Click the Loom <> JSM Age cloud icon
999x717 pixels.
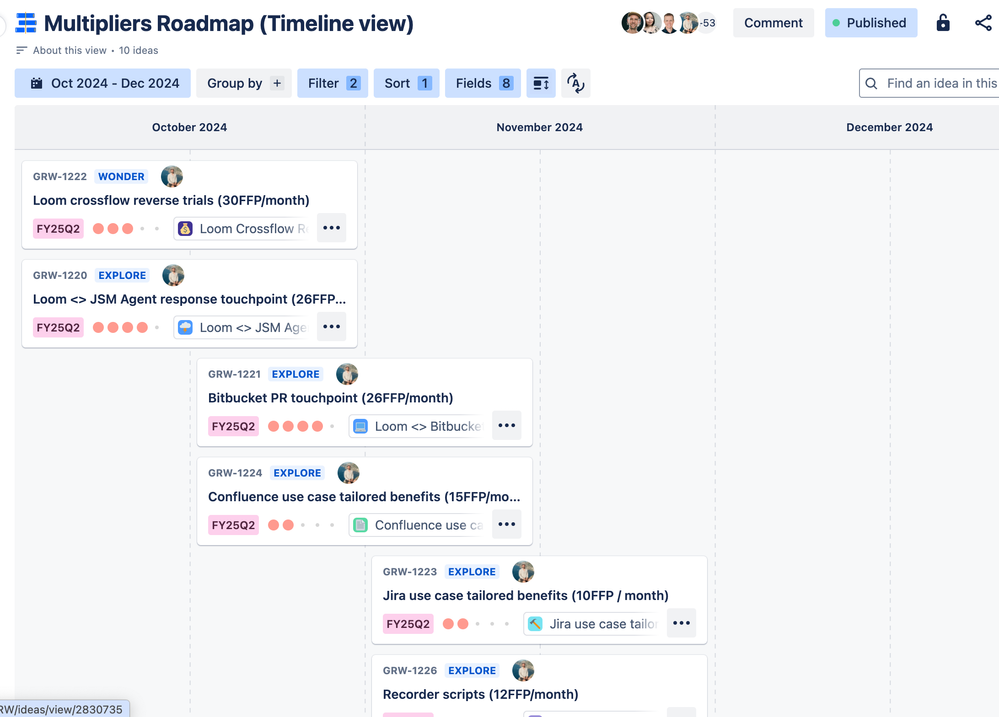click(185, 328)
